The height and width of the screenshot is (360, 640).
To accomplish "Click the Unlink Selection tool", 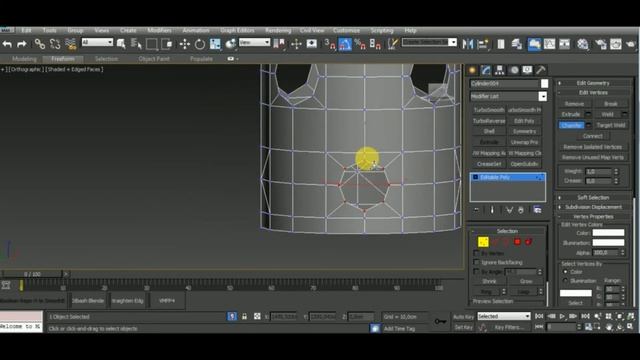I will tap(55, 44).
